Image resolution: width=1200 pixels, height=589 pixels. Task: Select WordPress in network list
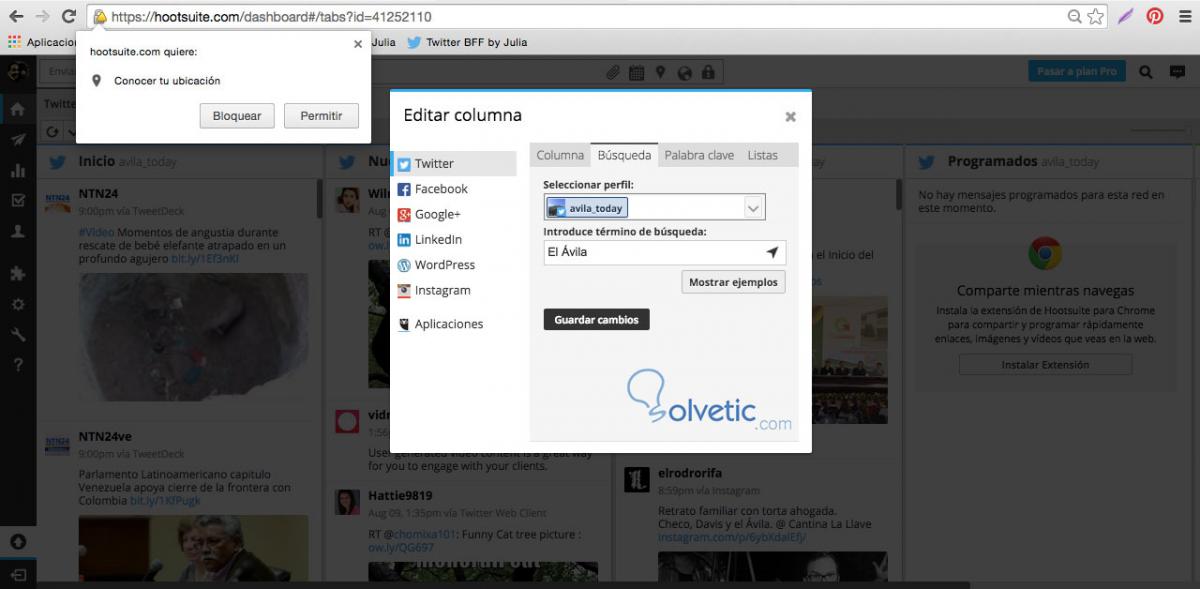(454, 265)
